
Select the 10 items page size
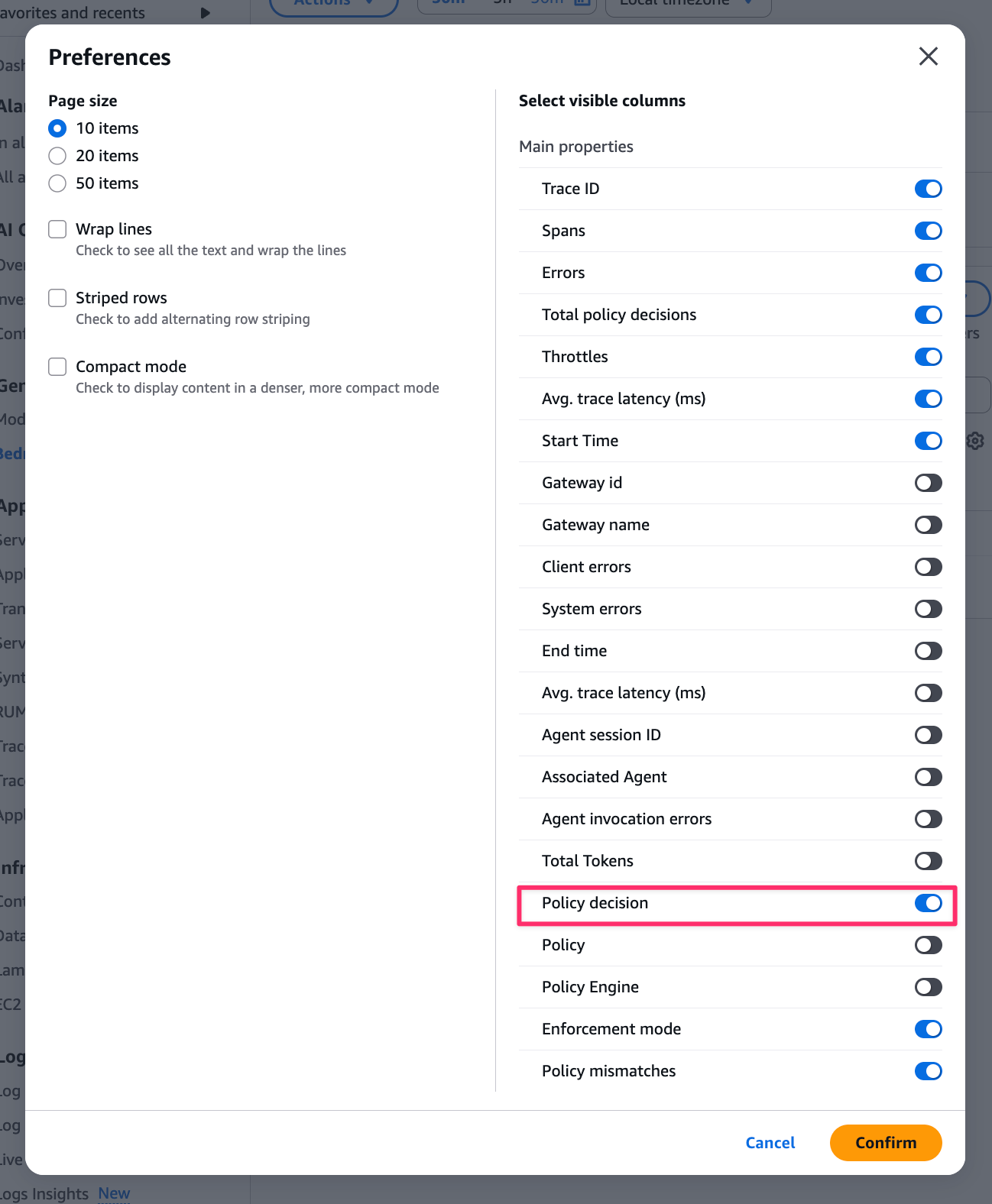point(57,128)
